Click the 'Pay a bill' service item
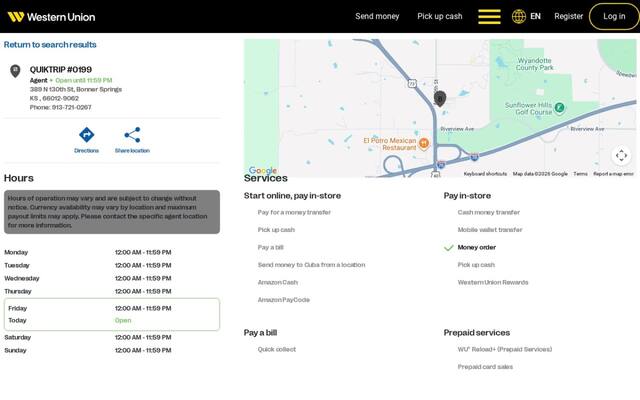Screen dimensions: 640x400 (271, 247)
